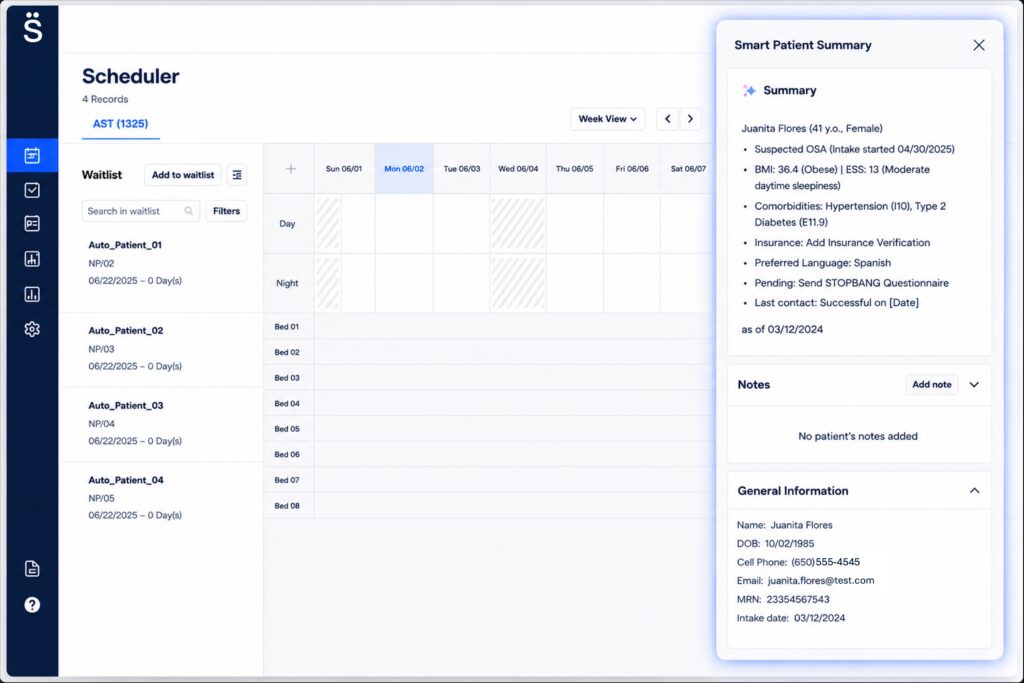Open the Week View dropdown

607,119
